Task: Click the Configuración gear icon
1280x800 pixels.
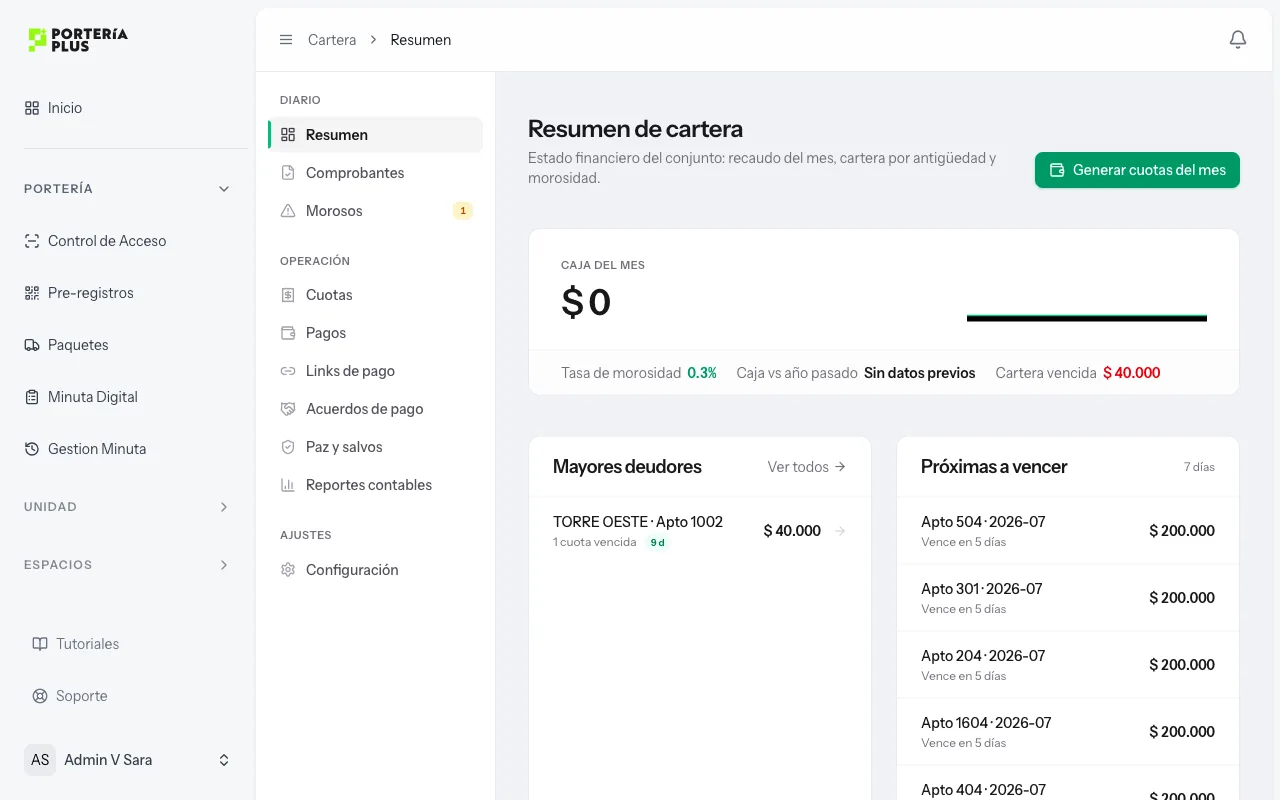Action: point(288,570)
